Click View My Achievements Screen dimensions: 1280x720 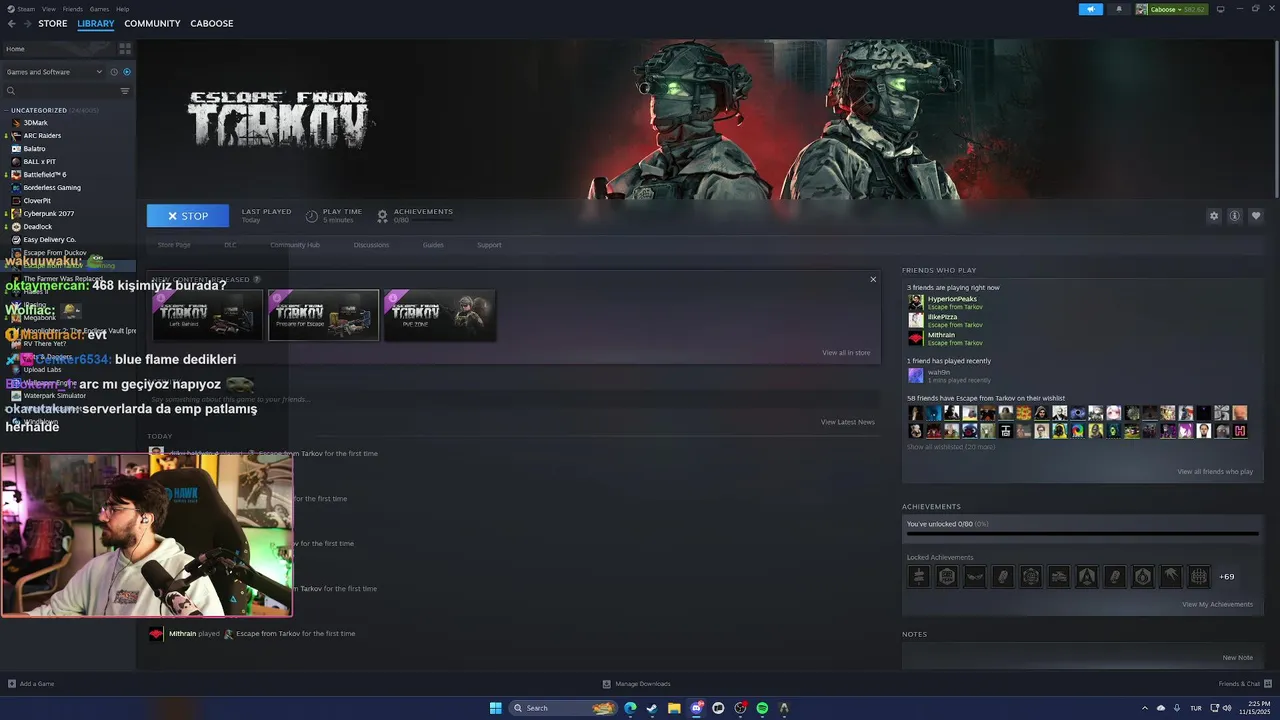click(x=1217, y=604)
